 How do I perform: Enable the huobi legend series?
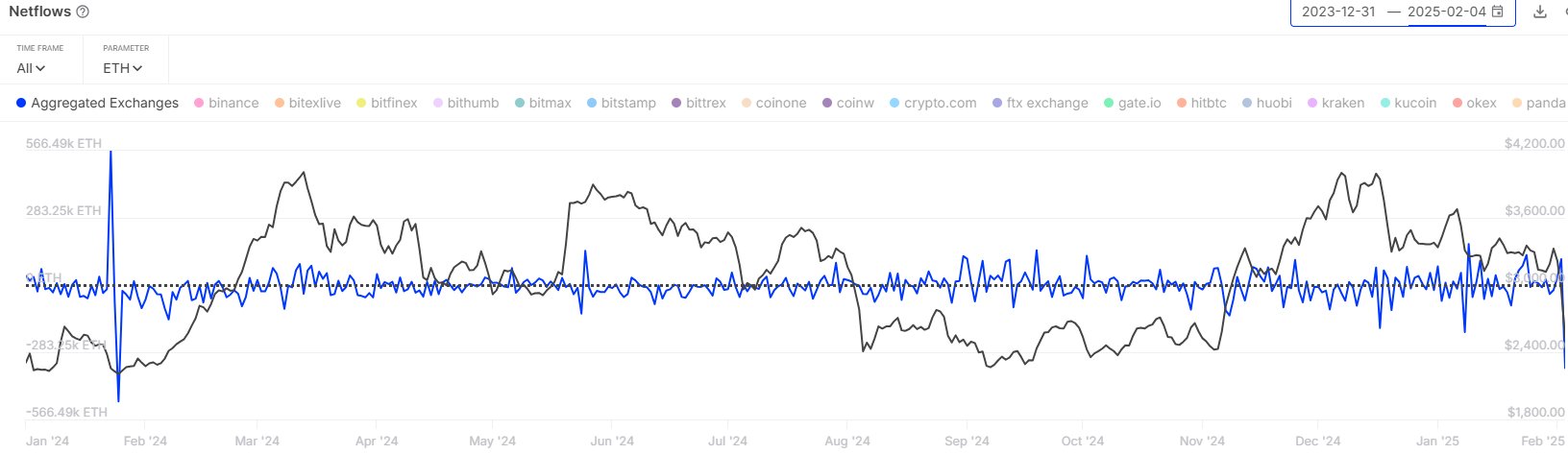point(1274,103)
